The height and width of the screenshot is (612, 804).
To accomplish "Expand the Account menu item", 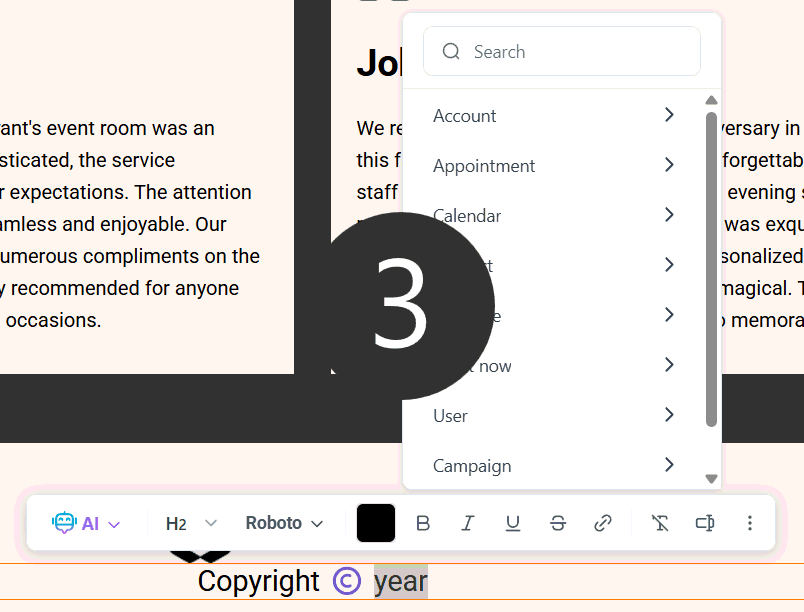I will (555, 116).
